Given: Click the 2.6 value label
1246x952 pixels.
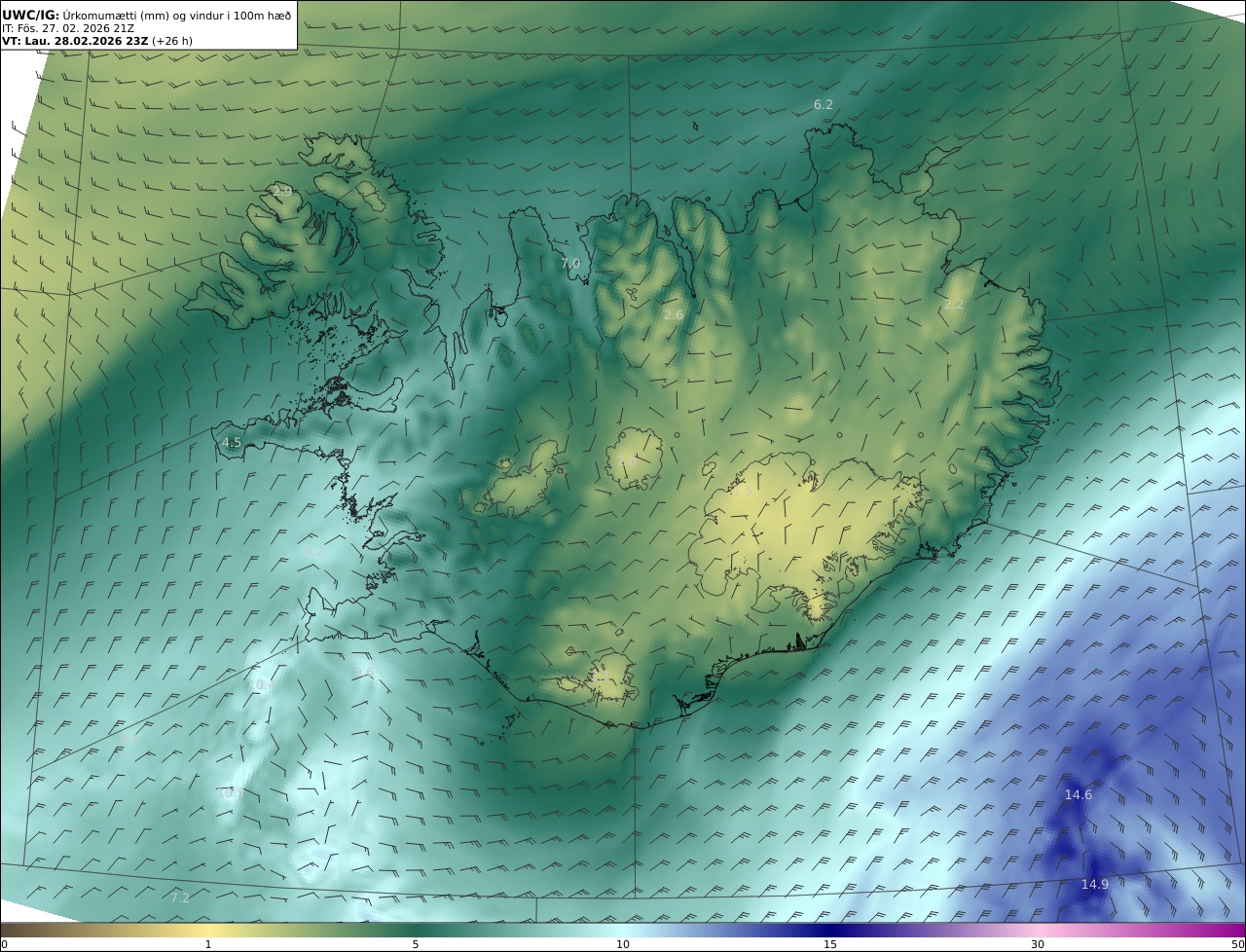Looking at the screenshot, I should 674,314.
